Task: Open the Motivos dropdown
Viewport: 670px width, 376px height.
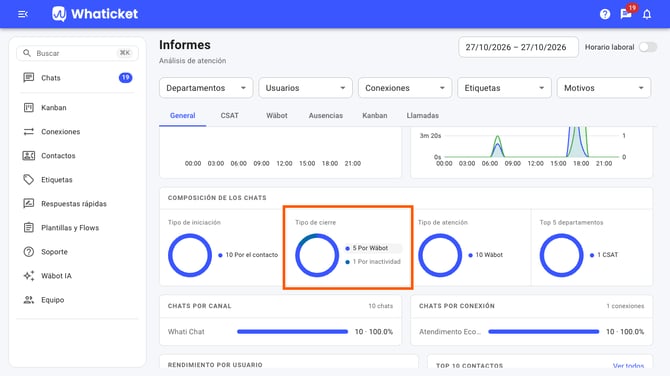Action: [x=604, y=88]
